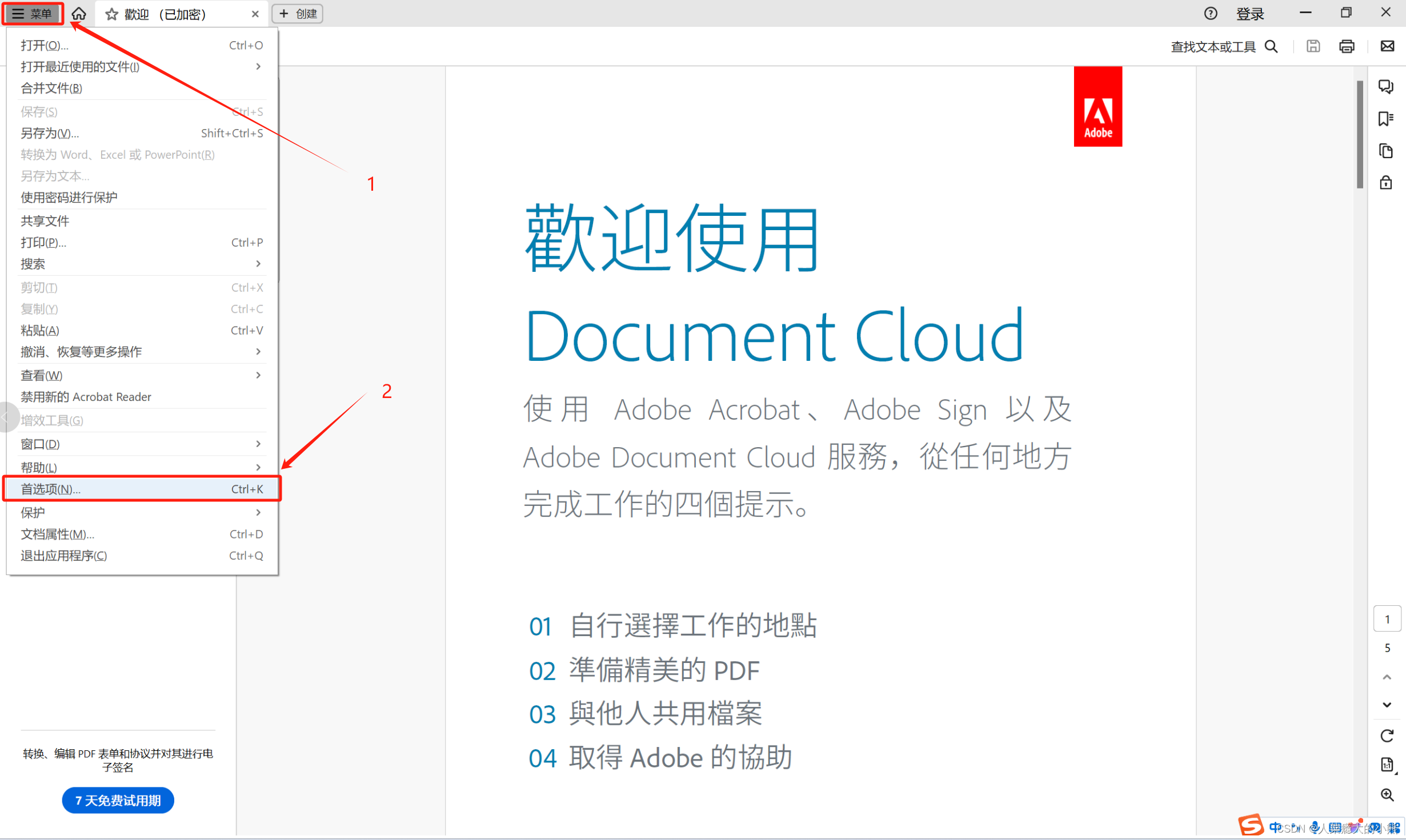1406x840 pixels.
Task: Go to next page down arrow
Action: 1387,705
